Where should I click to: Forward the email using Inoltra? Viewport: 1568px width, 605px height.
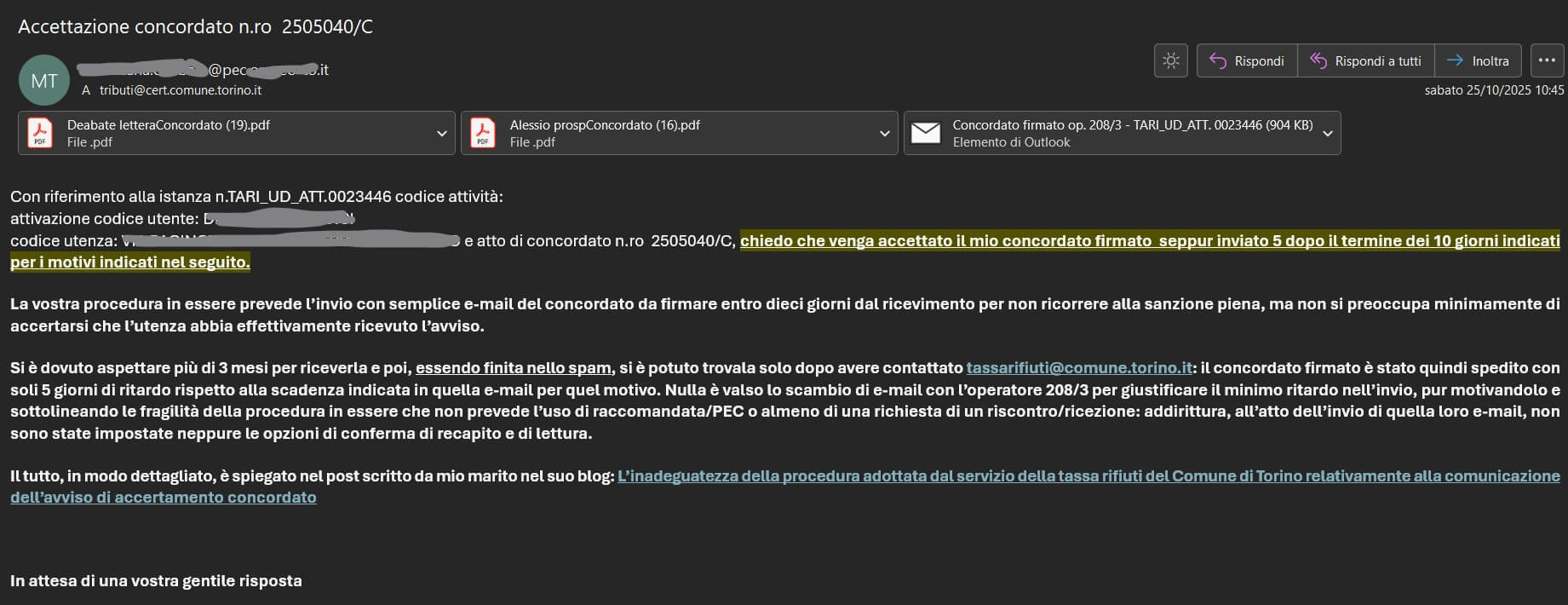[1478, 61]
